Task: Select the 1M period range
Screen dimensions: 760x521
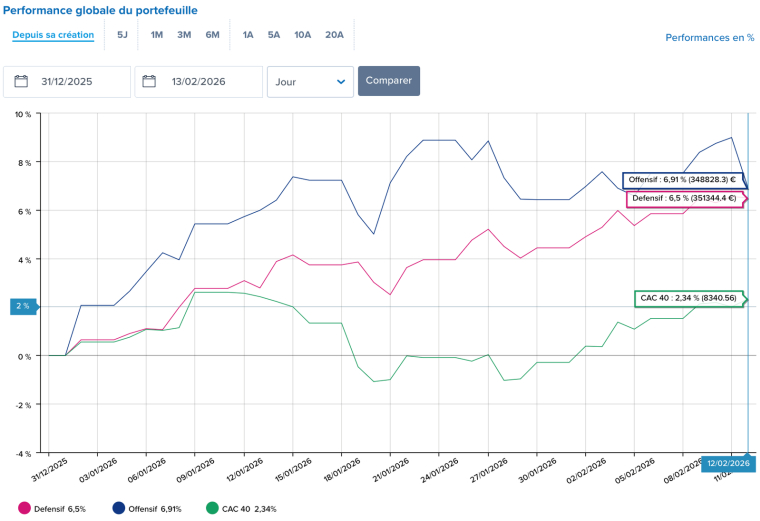Action: 157,35
